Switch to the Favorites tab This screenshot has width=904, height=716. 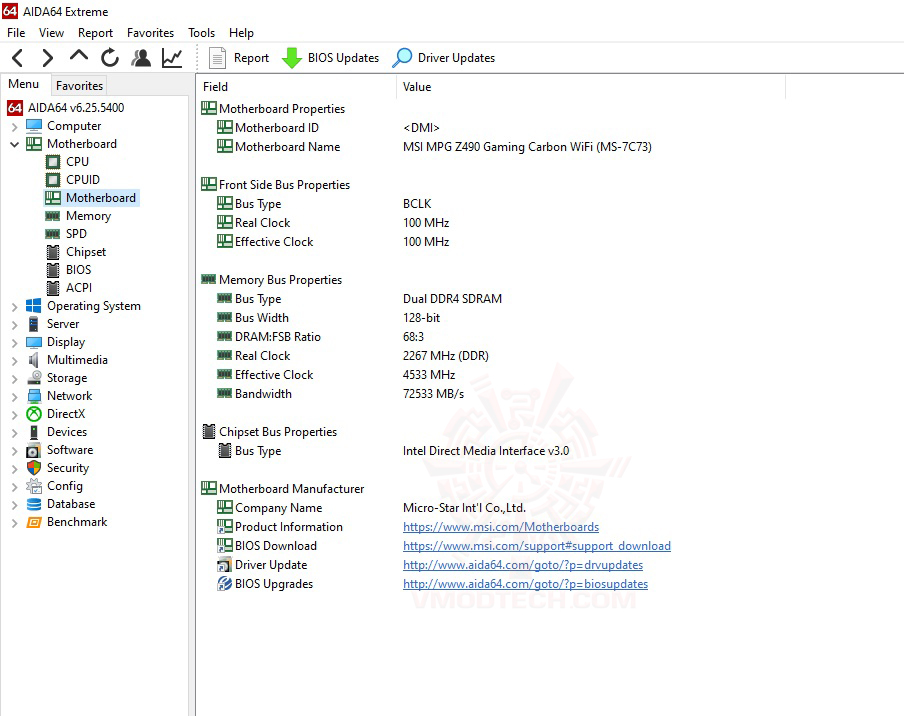pos(79,86)
